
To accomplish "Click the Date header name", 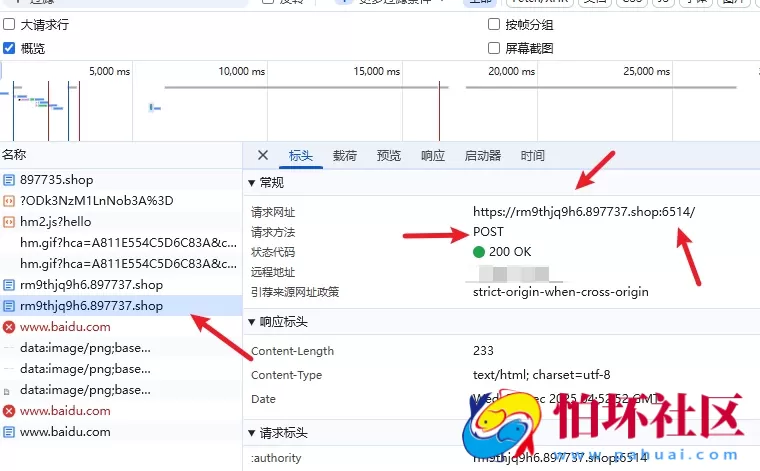I will 263,399.
